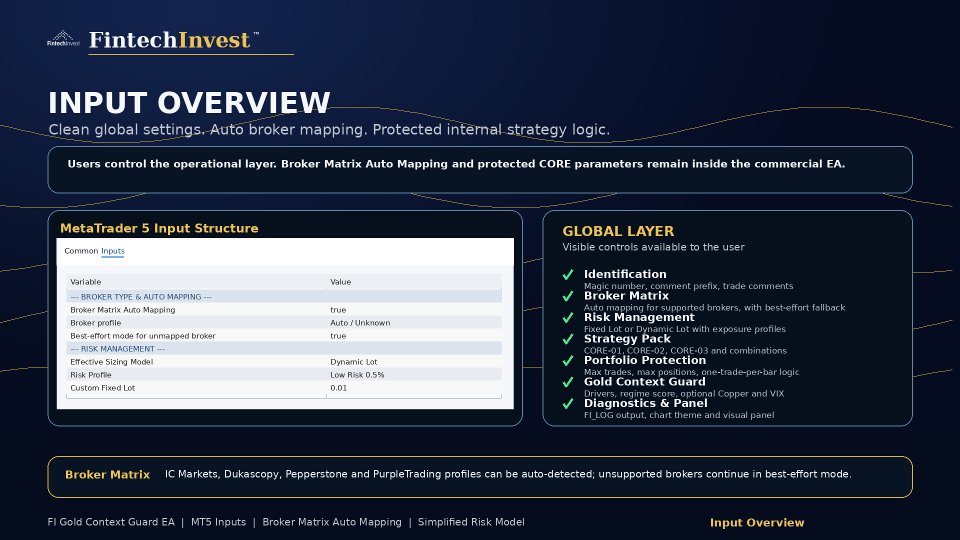
Task: Click Magic number, comment prefix description
Action: point(688,286)
